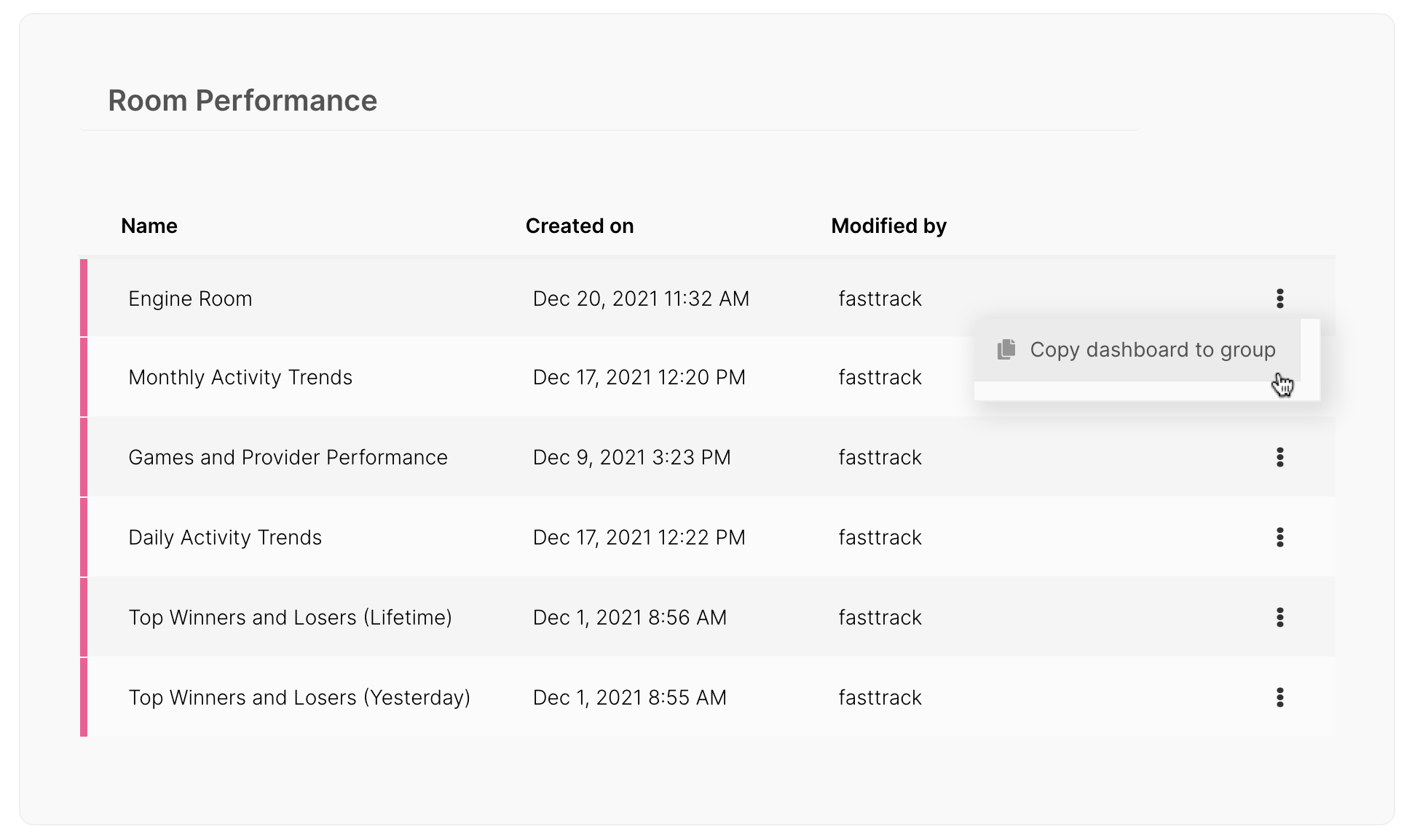
Task: Sort by the Created on column header
Action: (580, 226)
